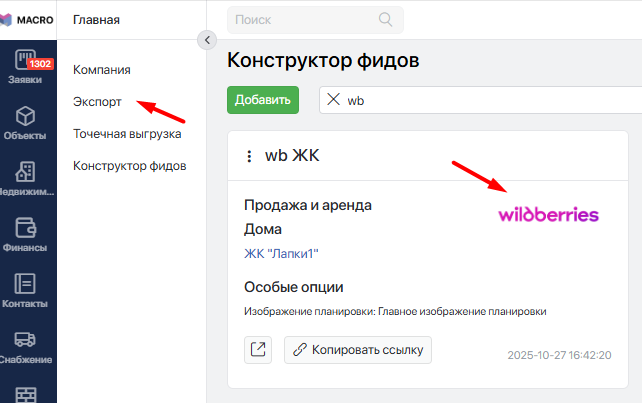Go to the Объекты section
642x403 pixels.
[x=27, y=123]
